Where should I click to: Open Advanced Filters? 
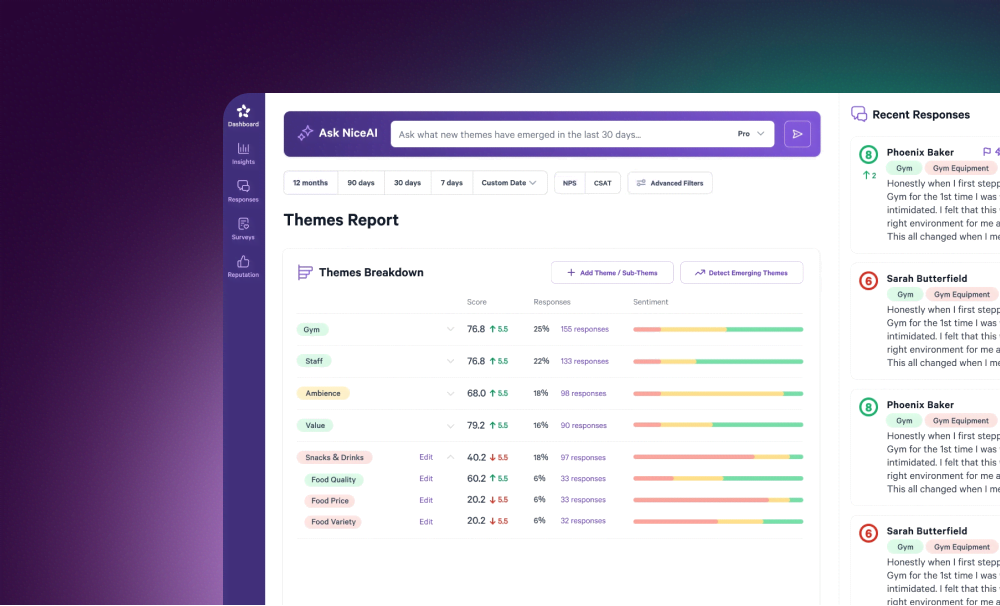click(x=670, y=183)
